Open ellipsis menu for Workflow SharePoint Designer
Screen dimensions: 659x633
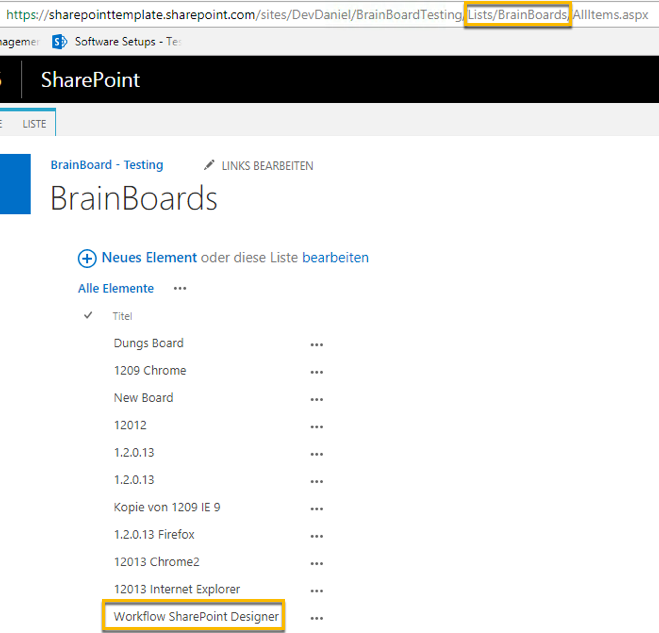316,618
